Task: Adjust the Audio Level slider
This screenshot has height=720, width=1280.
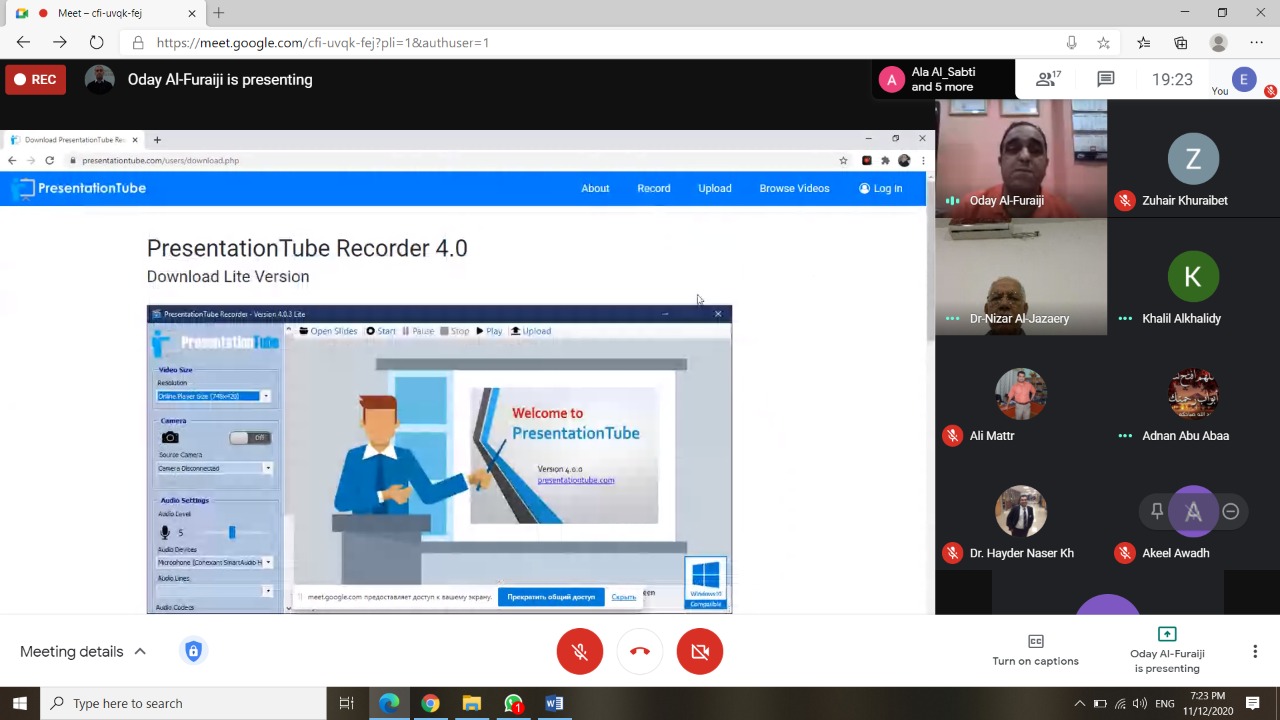Action: point(231,532)
